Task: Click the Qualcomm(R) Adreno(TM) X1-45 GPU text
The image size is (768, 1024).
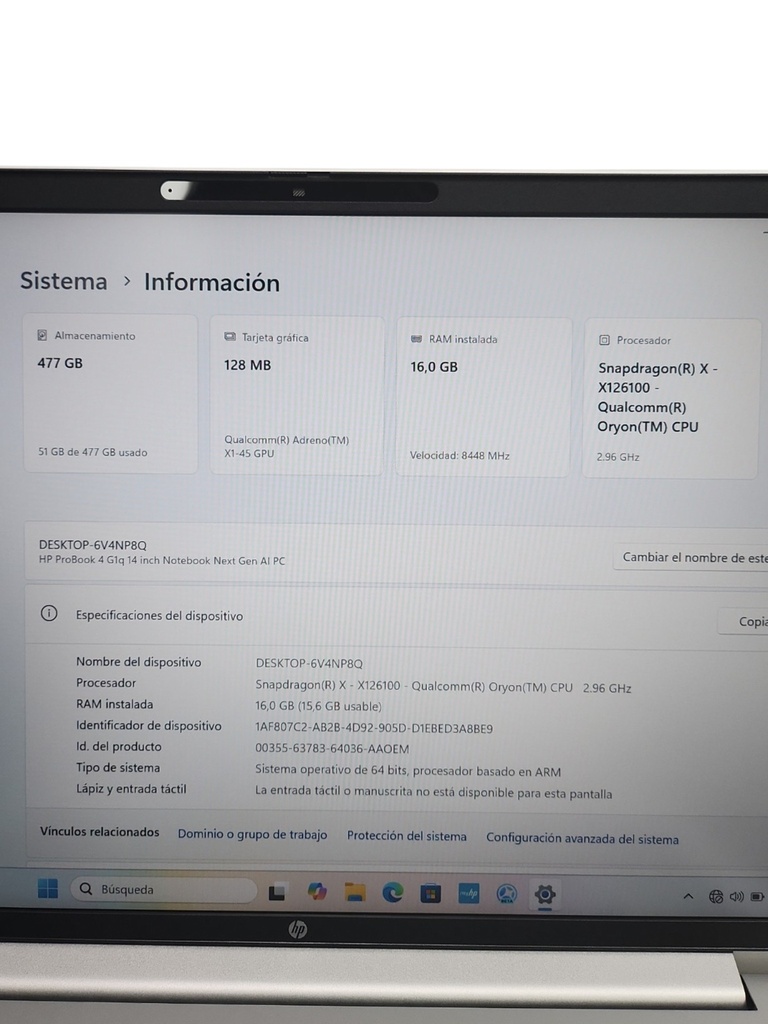Action: (x=287, y=447)
